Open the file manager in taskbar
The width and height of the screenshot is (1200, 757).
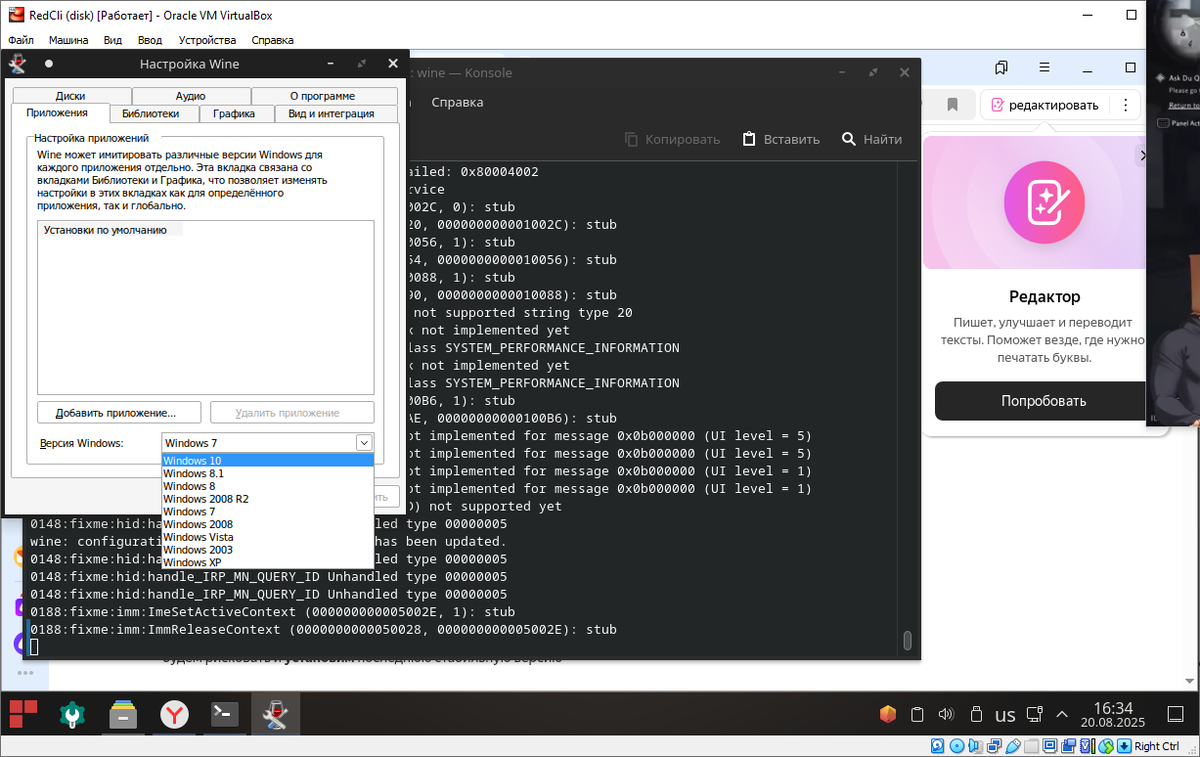[123, 714]
